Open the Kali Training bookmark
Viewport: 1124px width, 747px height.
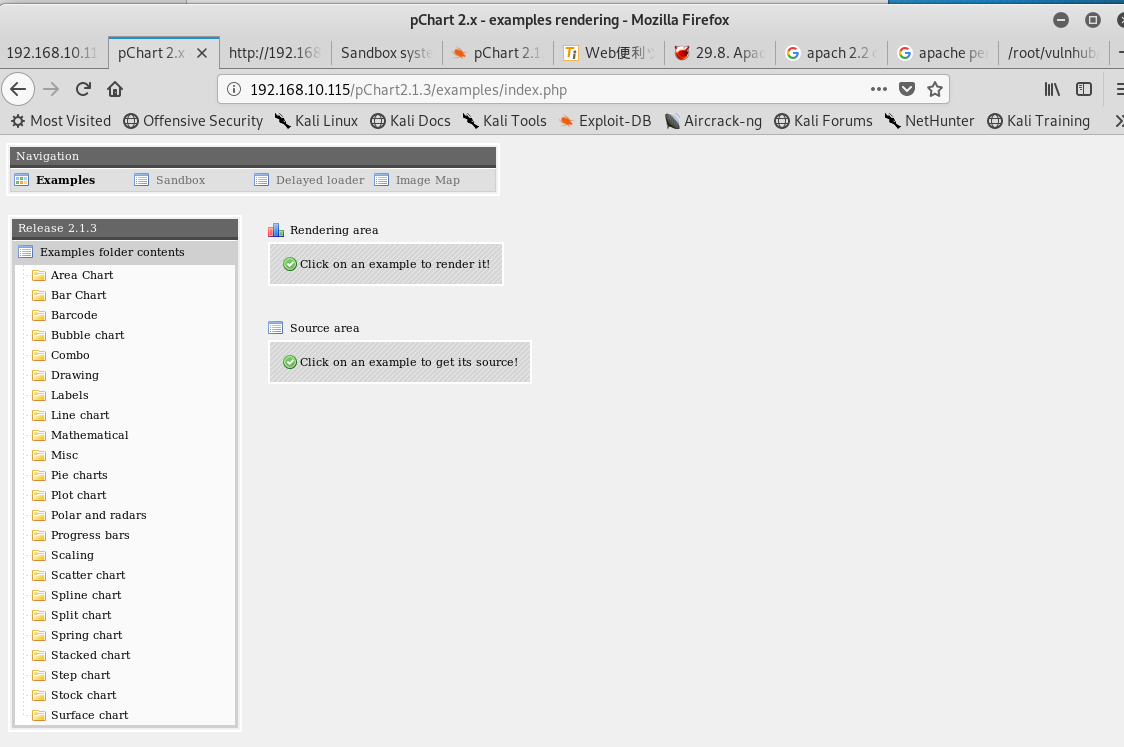coord(1039,121)
